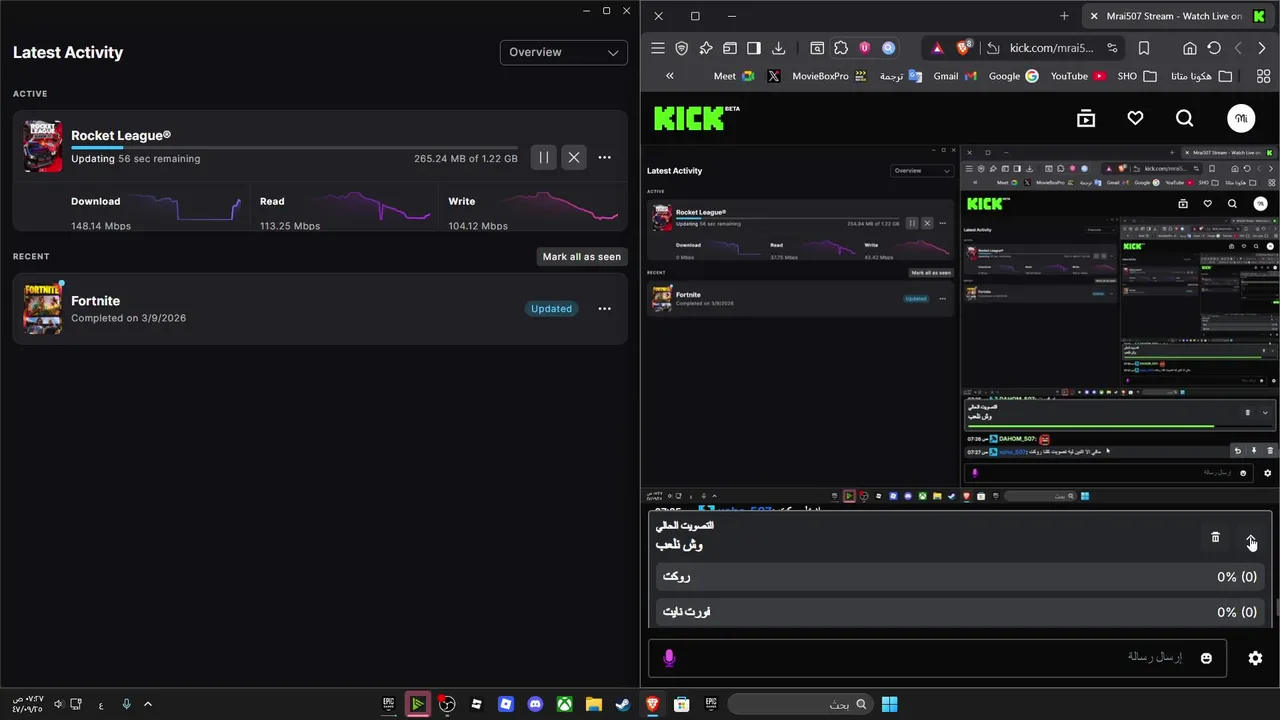Open Meet bookmark
Viewport: 1280px width, 720px height.
pyautogui.click(x=734, y=76)
